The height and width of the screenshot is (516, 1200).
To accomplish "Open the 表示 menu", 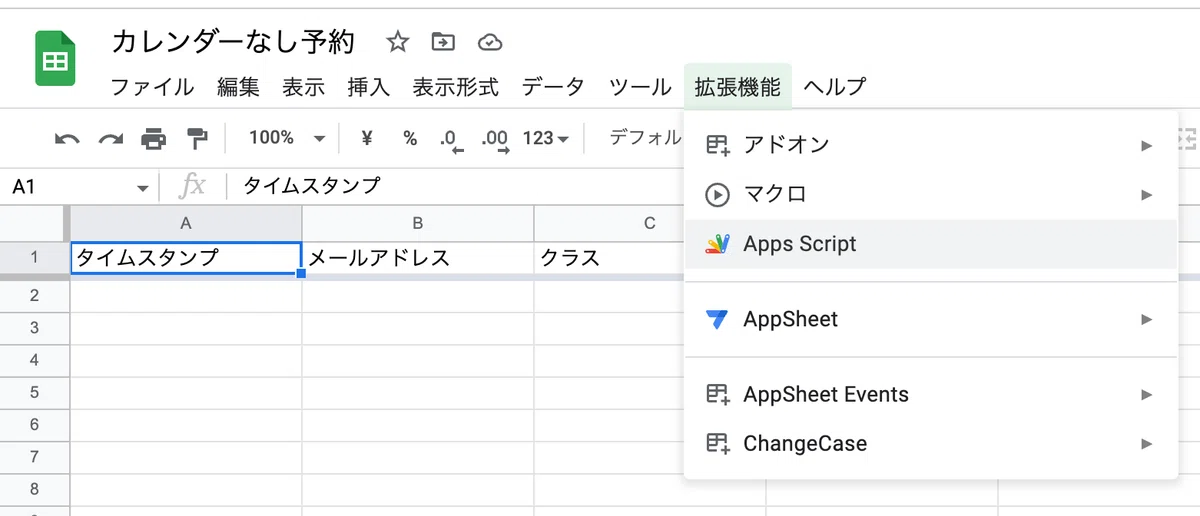I will click(303, 87).
